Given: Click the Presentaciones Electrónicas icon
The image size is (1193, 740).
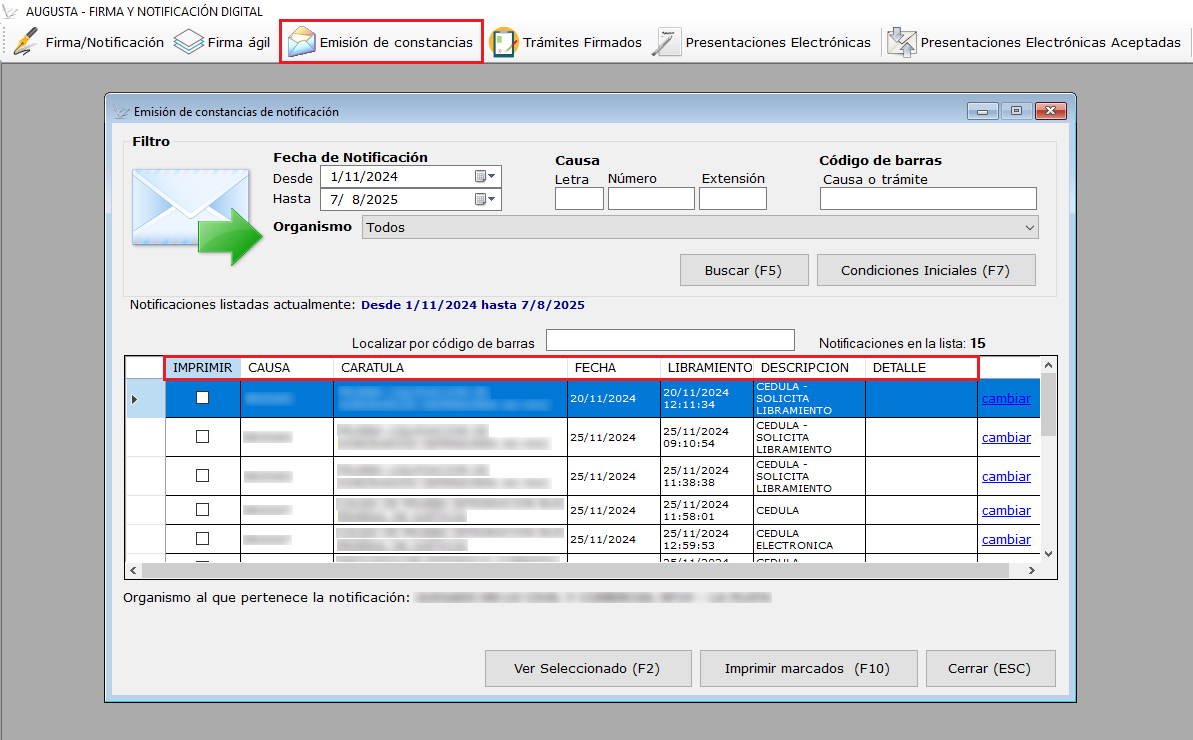Looking at the screenshot, I should (666, 43).
